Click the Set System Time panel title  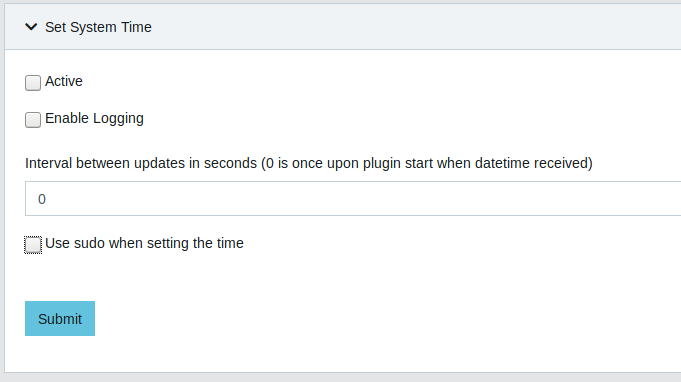click(x=98, y=27)
